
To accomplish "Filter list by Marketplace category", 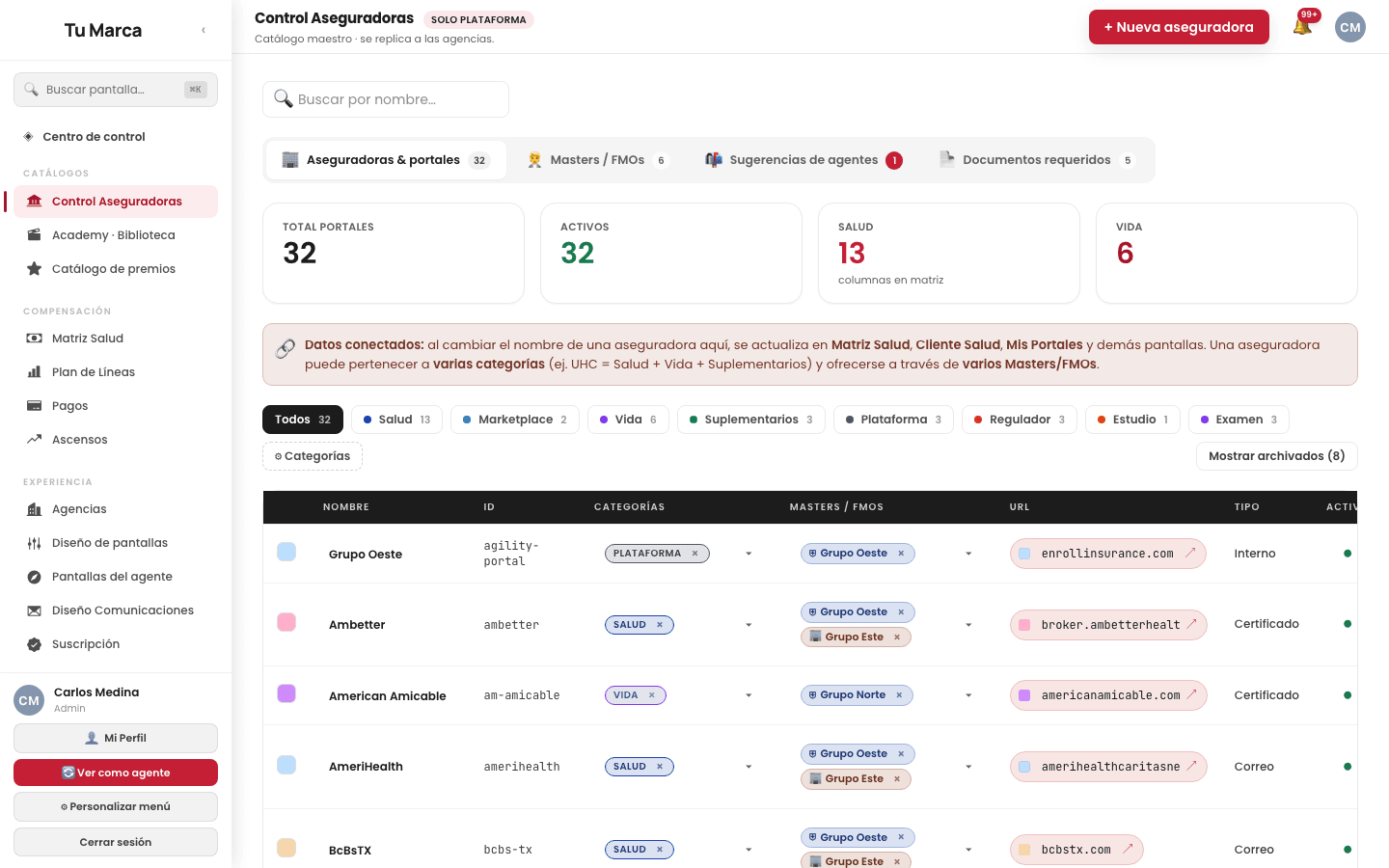I will tap(515, 420).
